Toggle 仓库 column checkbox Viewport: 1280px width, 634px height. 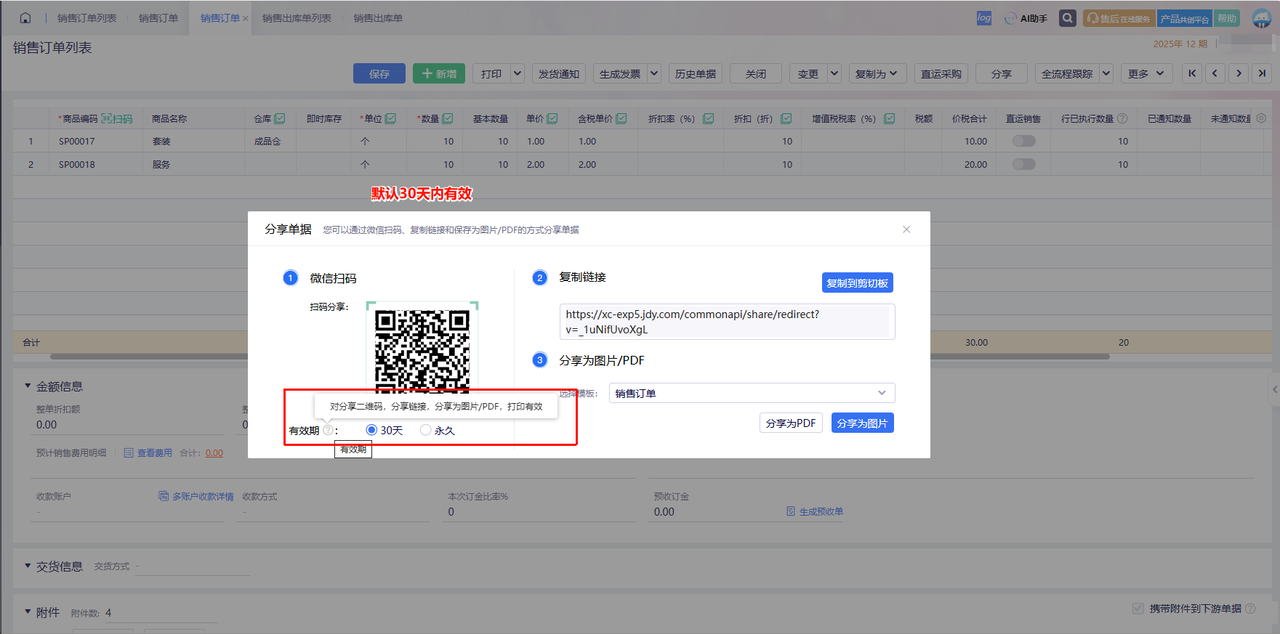pos(280,118)
